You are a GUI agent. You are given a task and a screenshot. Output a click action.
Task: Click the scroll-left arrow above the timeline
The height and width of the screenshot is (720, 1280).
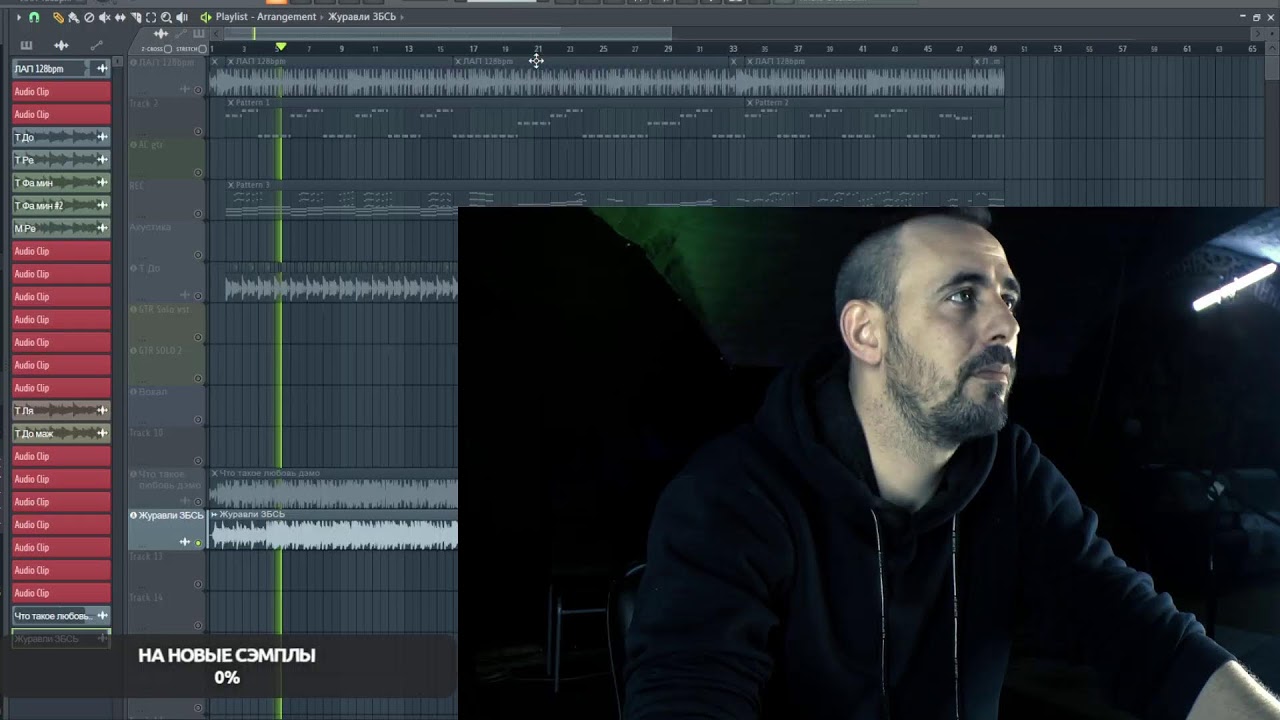(215, 34)
